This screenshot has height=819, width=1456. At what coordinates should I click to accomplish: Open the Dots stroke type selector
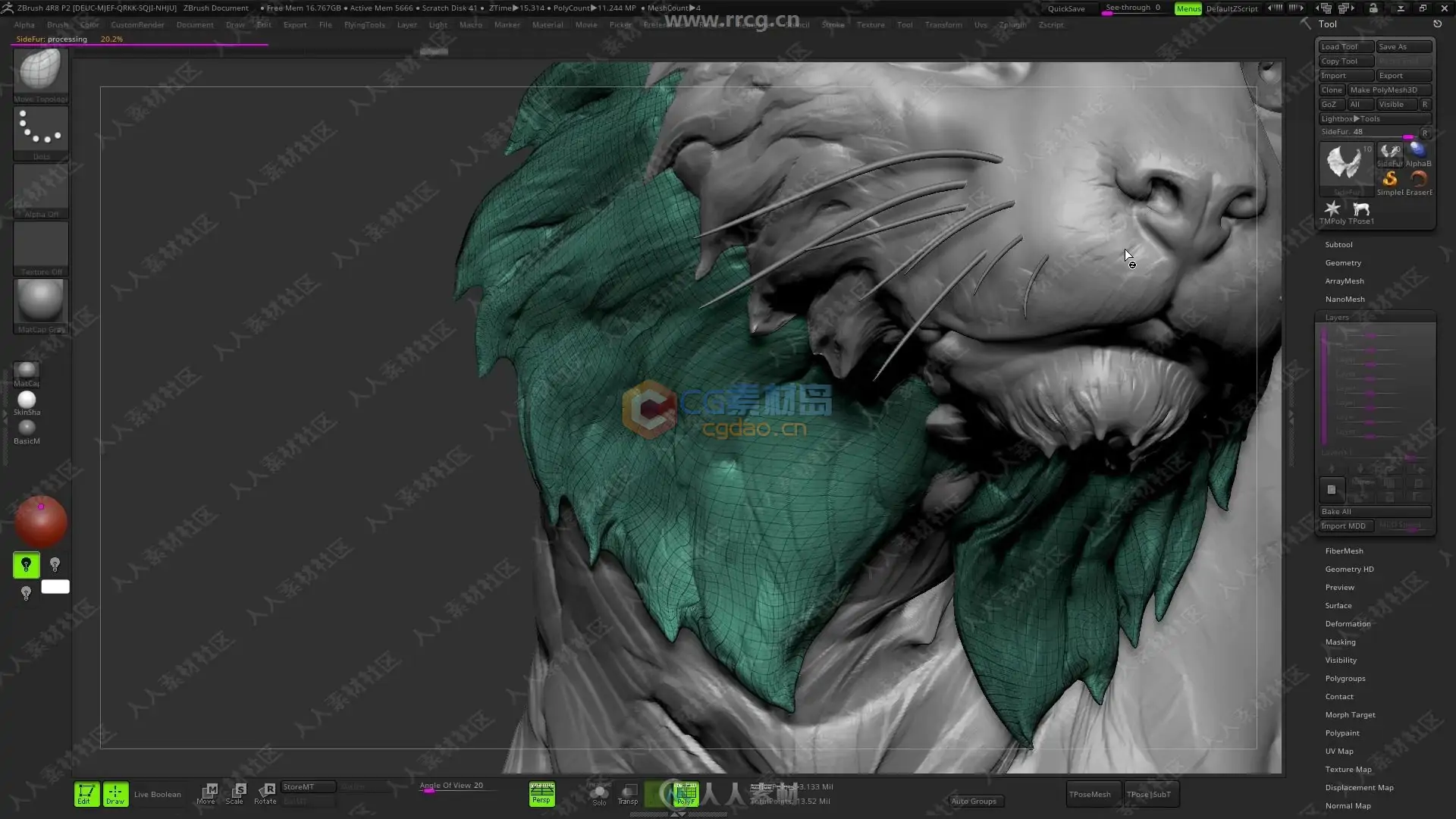pyautogui.click(x=41, y=133)
